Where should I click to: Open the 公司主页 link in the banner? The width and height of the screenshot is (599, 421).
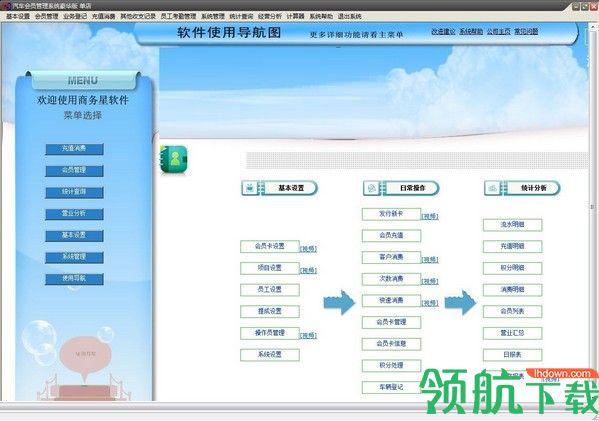(x=499, y=32)
